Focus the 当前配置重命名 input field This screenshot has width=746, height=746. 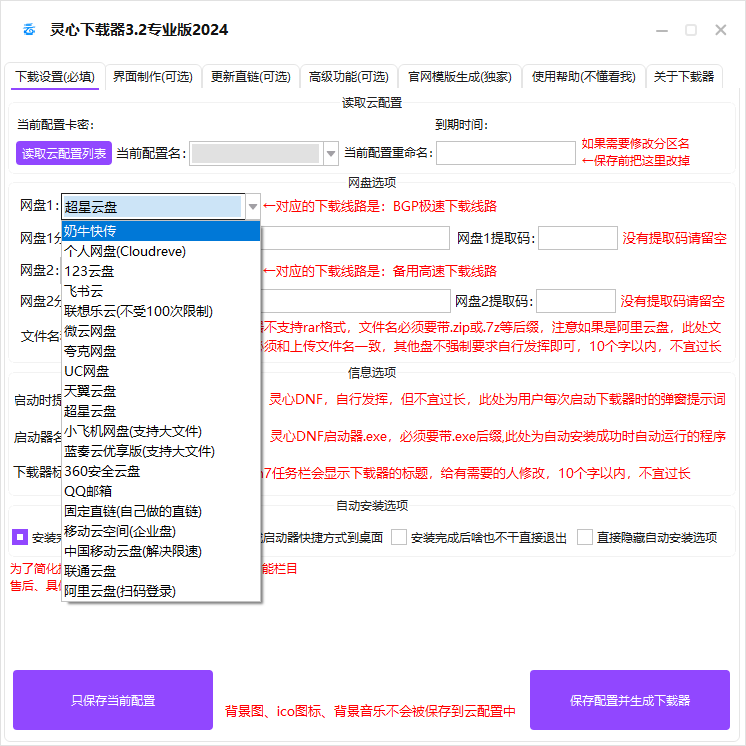point(505,153)
